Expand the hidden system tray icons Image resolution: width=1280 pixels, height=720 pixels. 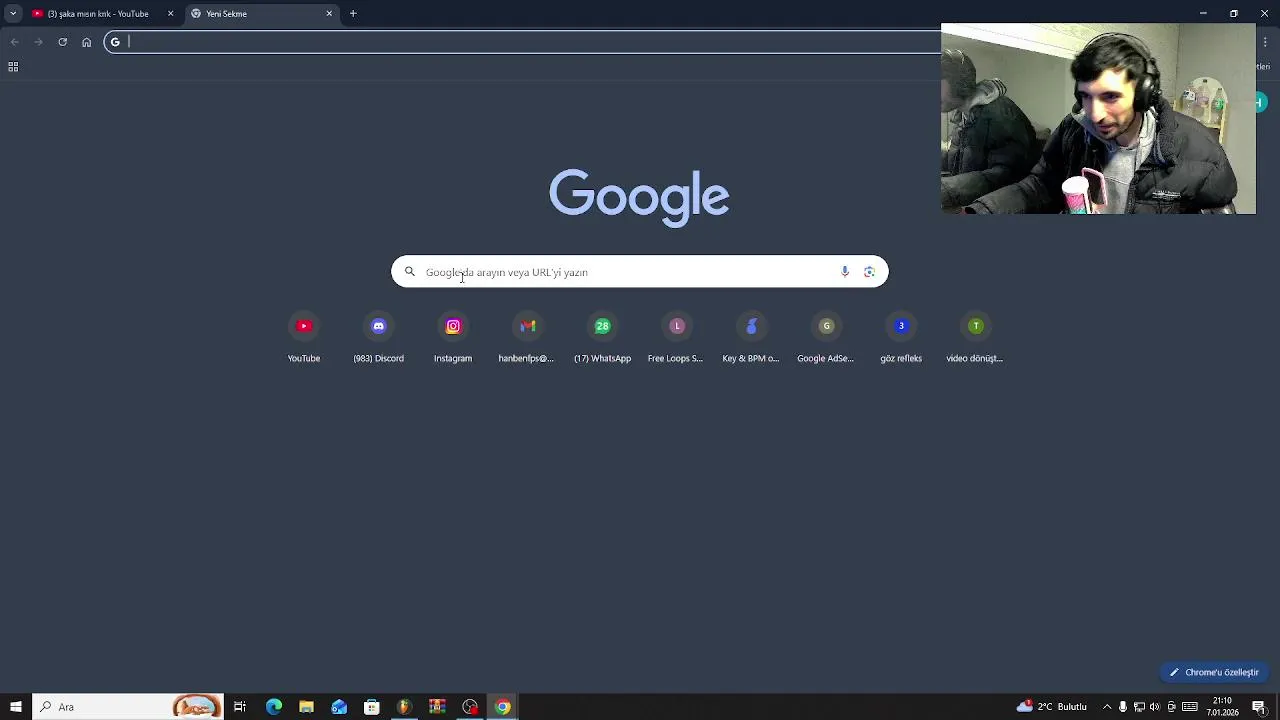pos(1107,707)
